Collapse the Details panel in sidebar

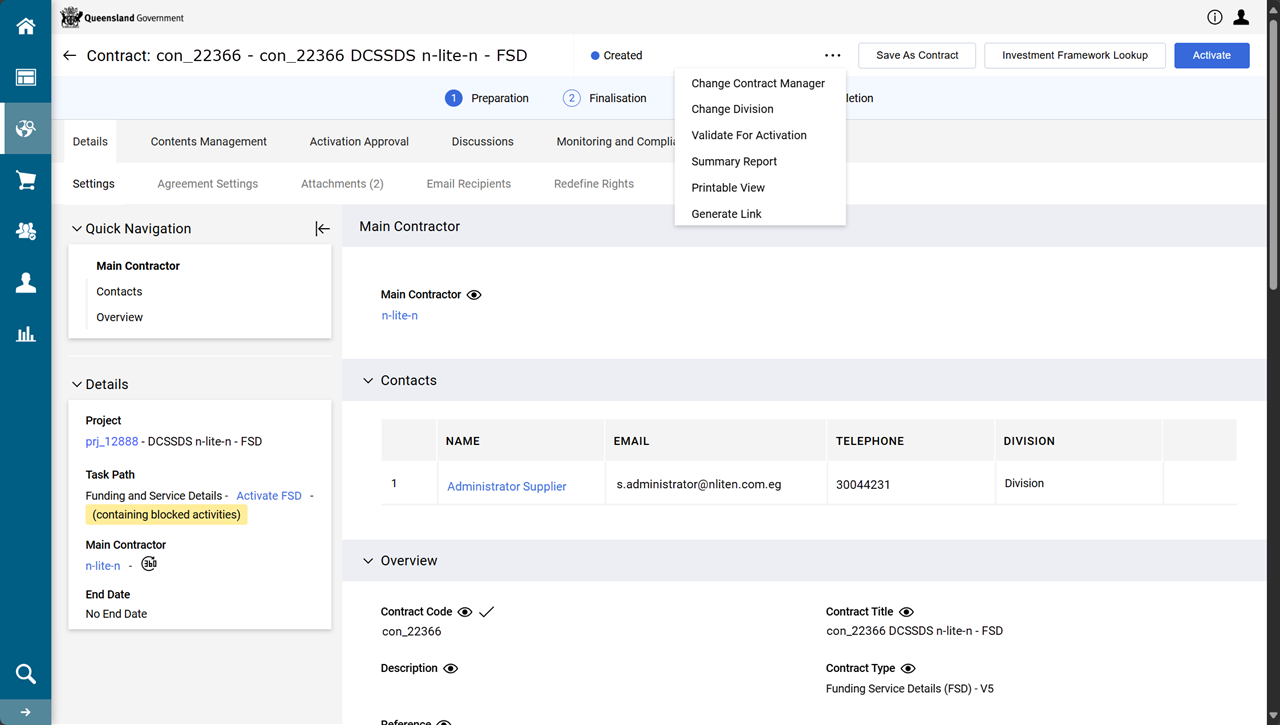pos(77,385)
